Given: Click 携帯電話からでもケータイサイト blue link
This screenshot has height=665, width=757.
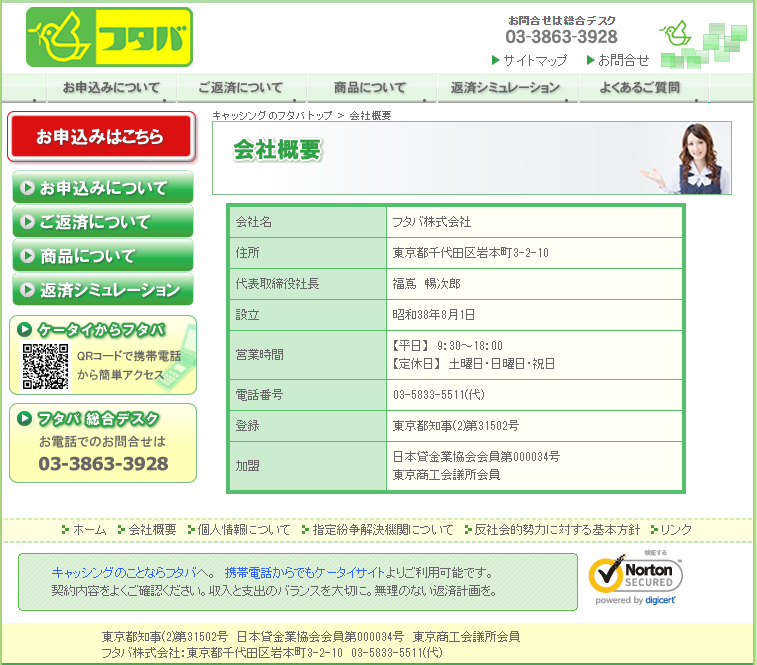Looking at the screenshot, I should (x=304, y=573).
